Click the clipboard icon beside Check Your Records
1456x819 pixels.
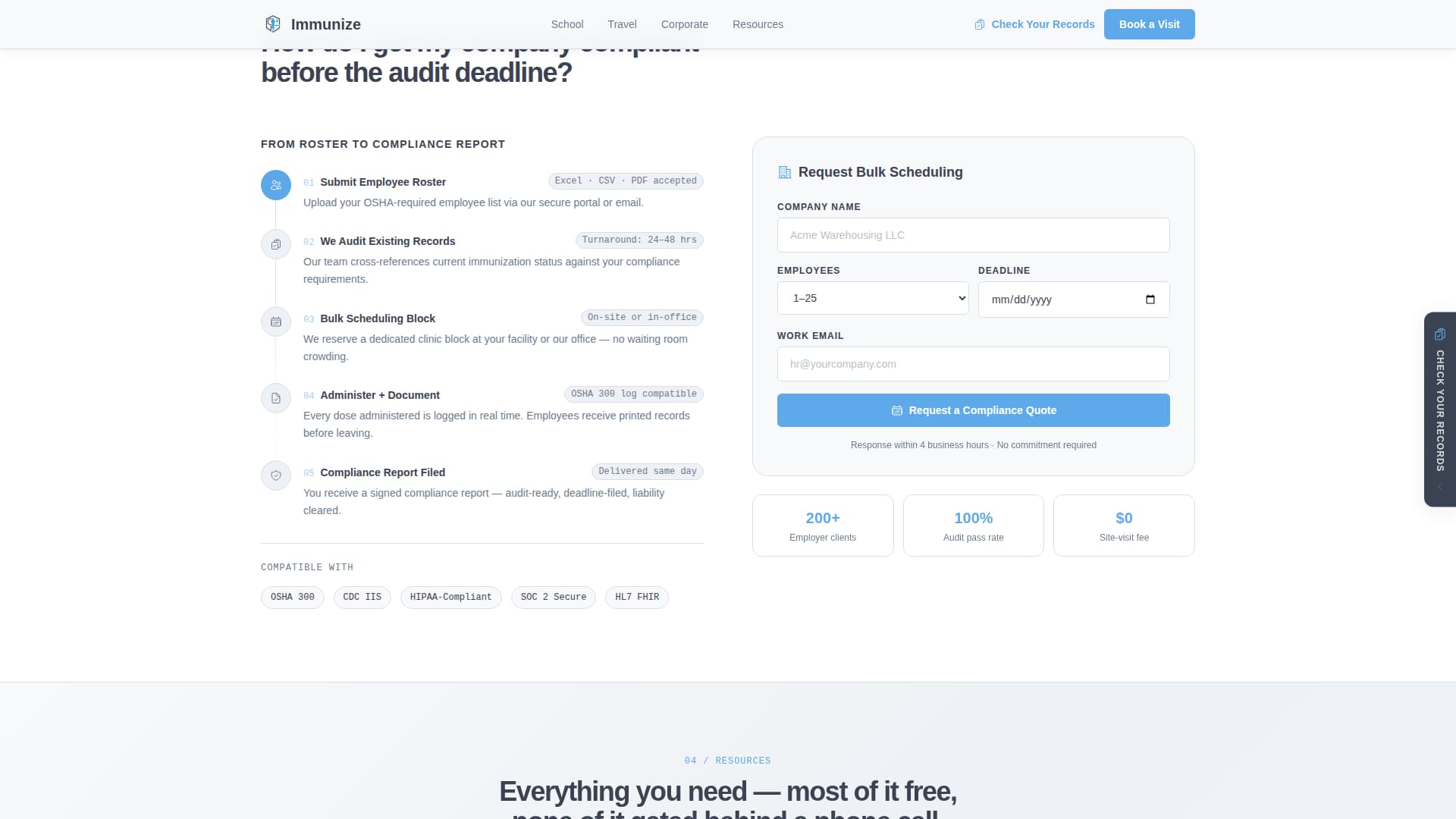[980, 24]
